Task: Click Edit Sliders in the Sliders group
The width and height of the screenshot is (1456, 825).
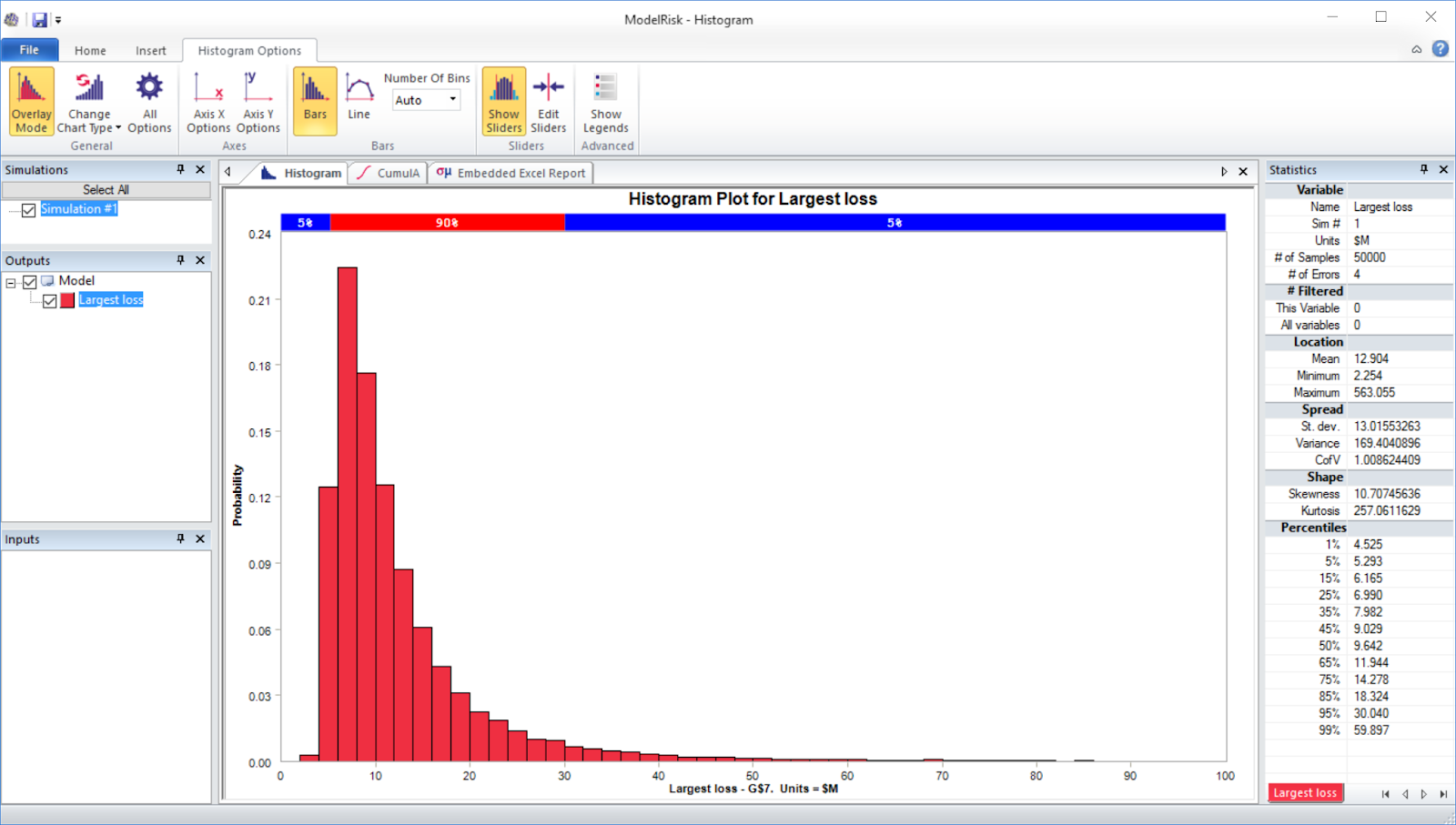Action: point(548,100)
